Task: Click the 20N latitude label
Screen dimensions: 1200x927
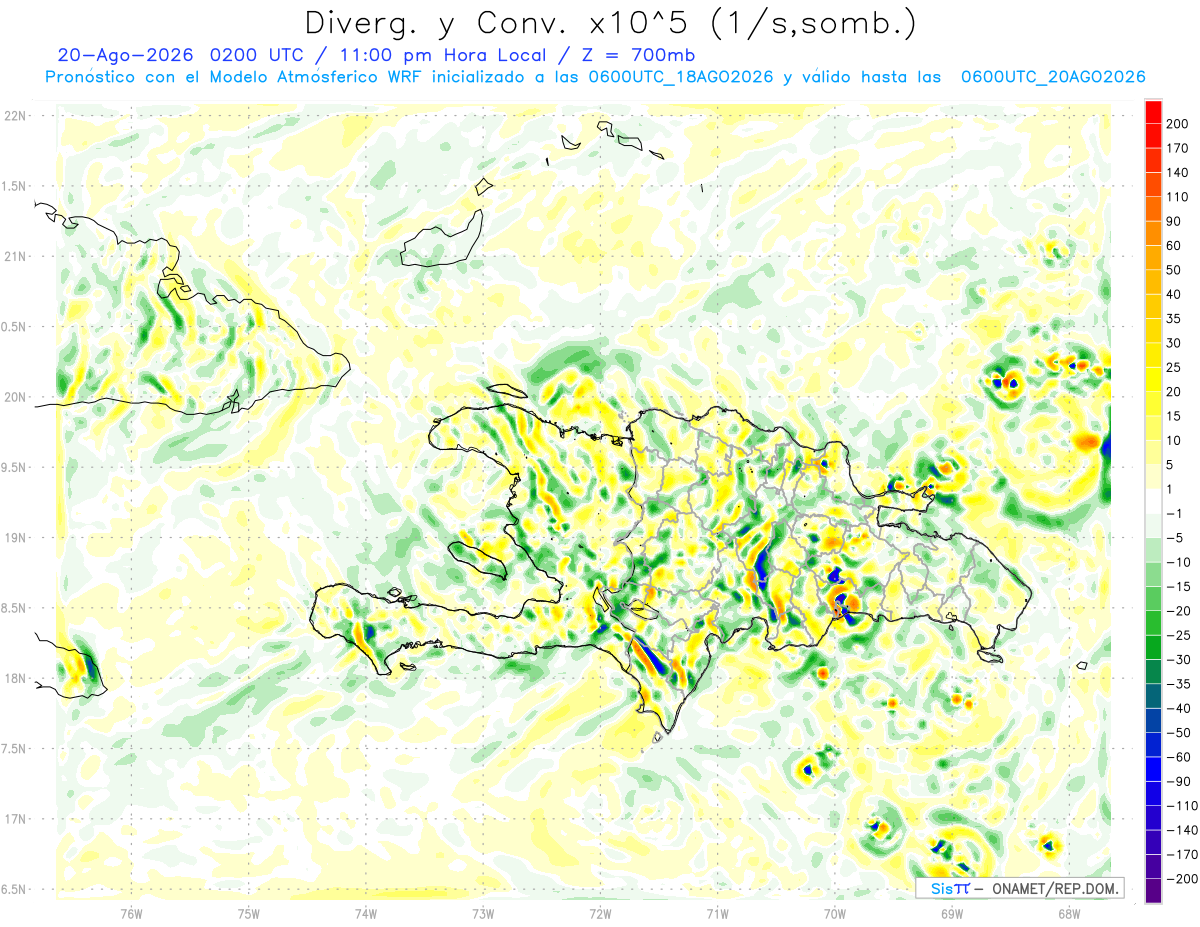Action: [15, 397]
